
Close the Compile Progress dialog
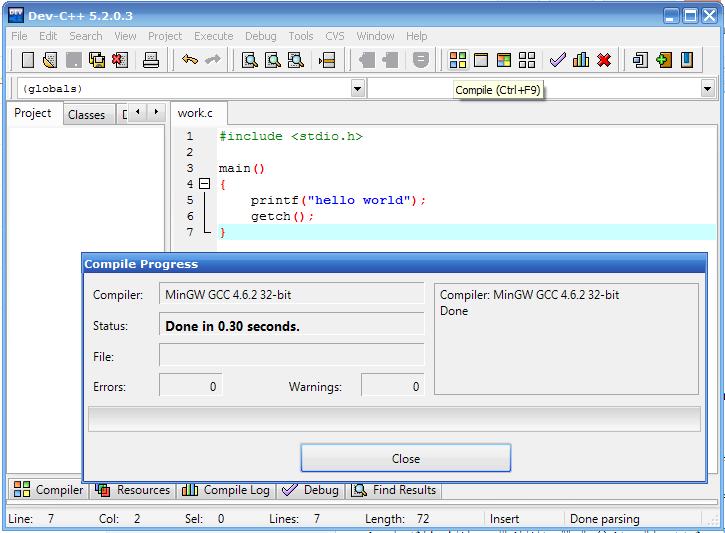[406, 458]
